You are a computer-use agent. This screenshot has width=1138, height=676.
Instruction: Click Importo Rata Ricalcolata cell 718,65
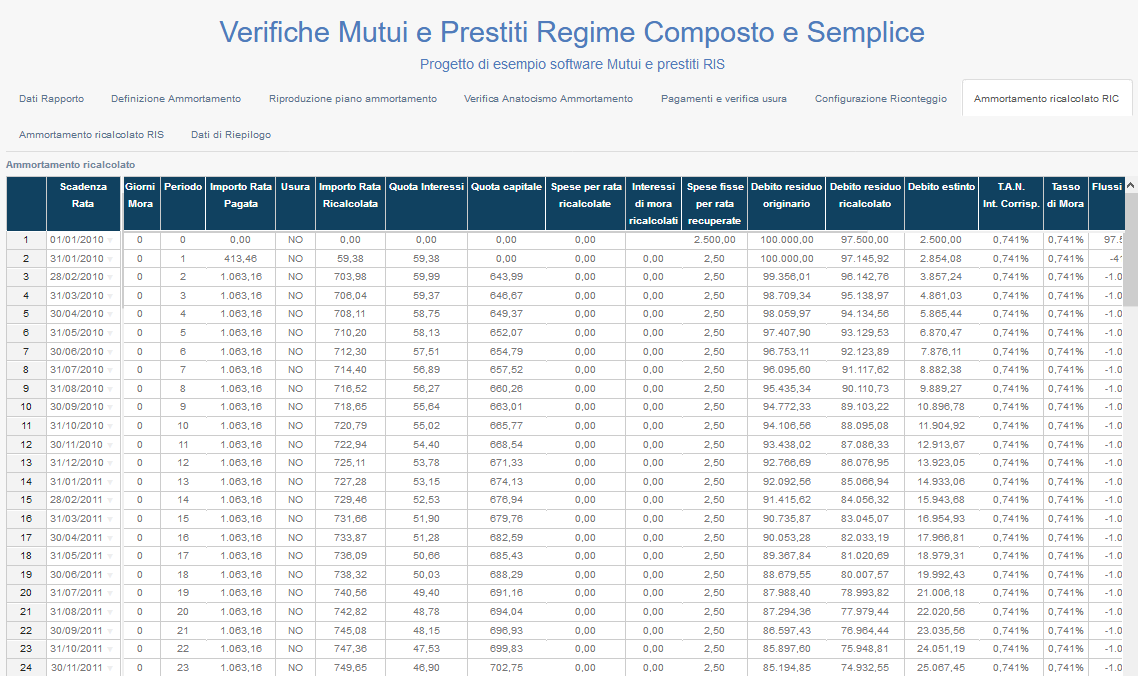click(x=350, y=407)
